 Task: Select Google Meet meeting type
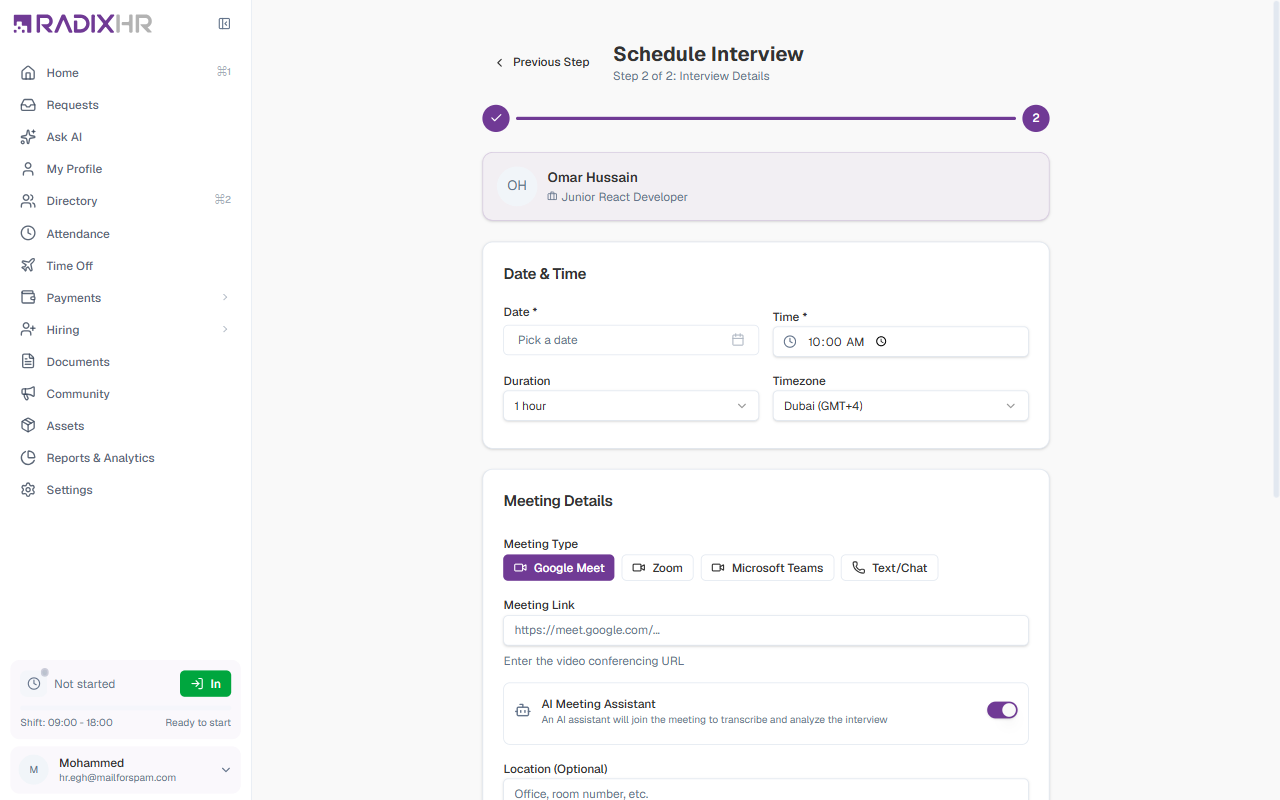coord(559,568)
